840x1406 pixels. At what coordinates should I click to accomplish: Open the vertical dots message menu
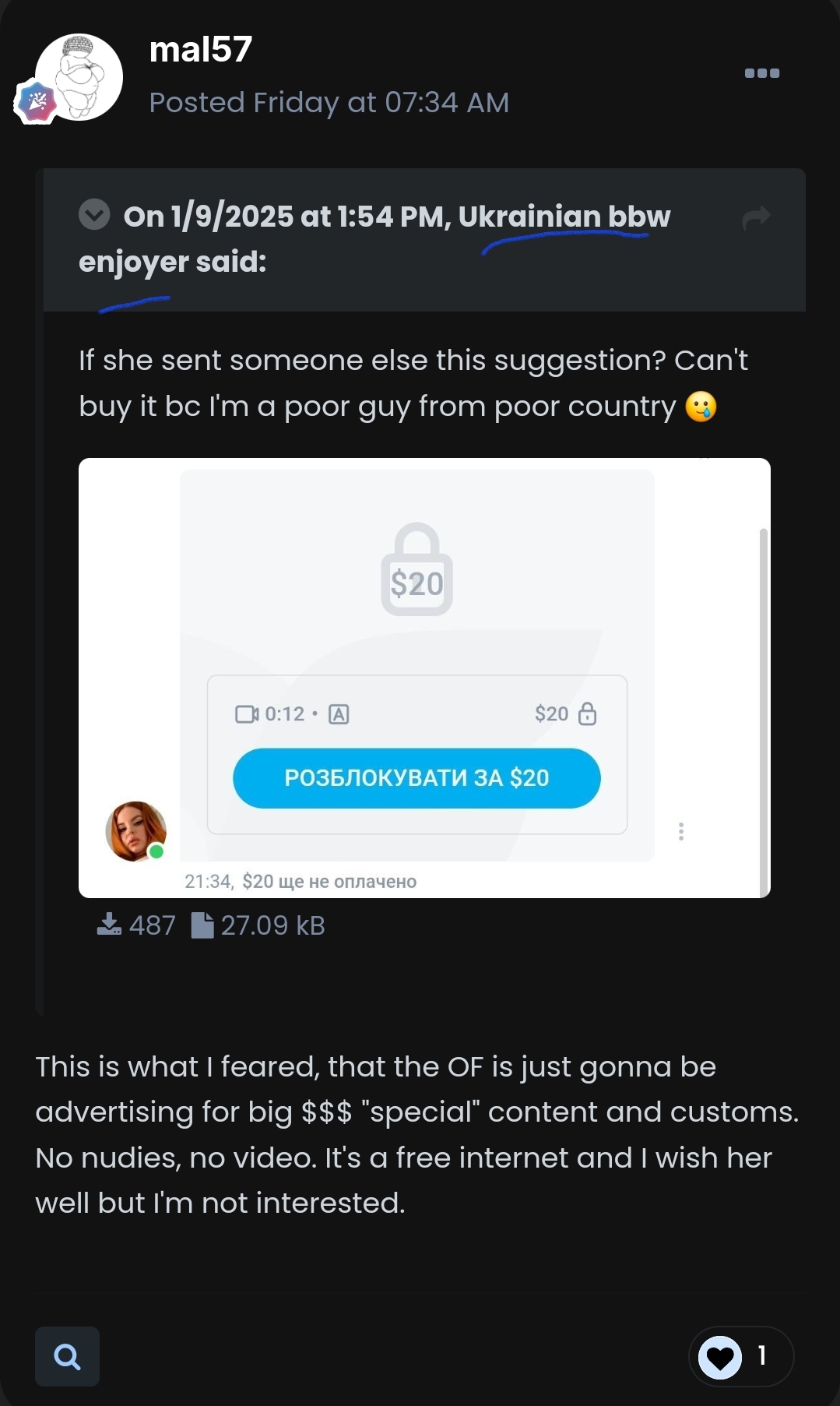point(681,831)
